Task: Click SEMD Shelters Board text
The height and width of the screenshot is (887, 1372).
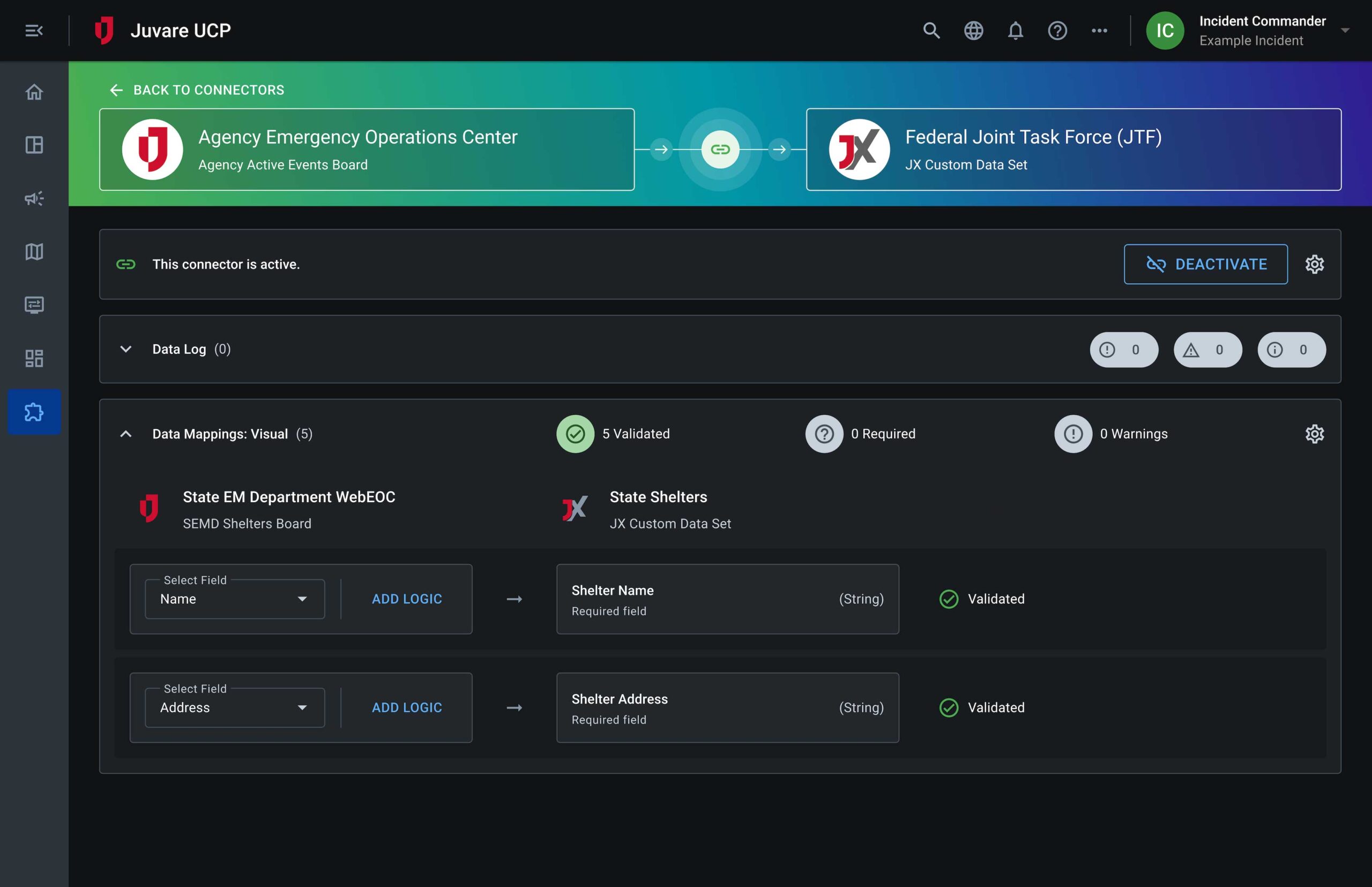Action: [247, 524]
